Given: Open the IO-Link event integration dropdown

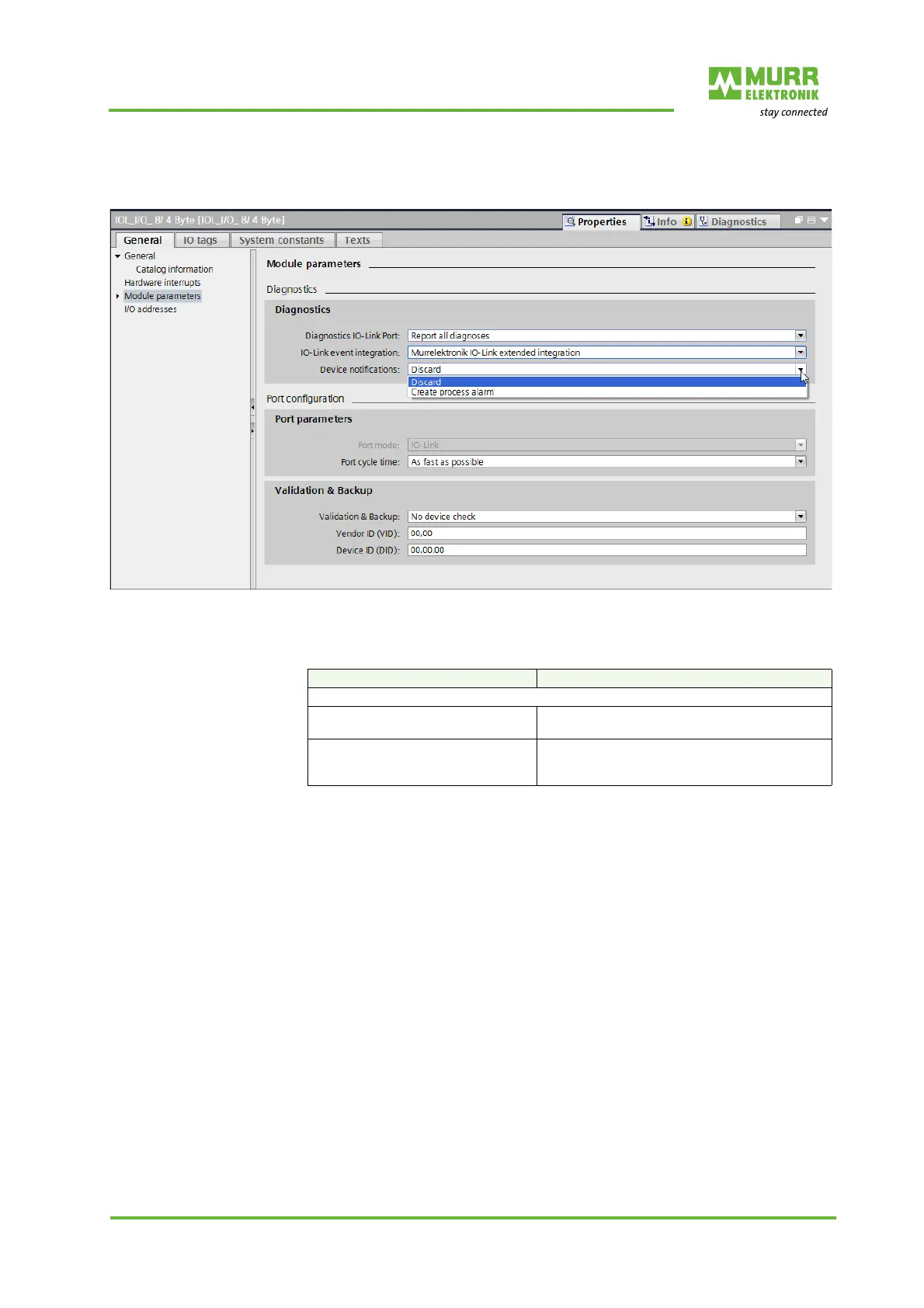Looking at the screenshot, I should pyautogui.click(x=801, y=353).
